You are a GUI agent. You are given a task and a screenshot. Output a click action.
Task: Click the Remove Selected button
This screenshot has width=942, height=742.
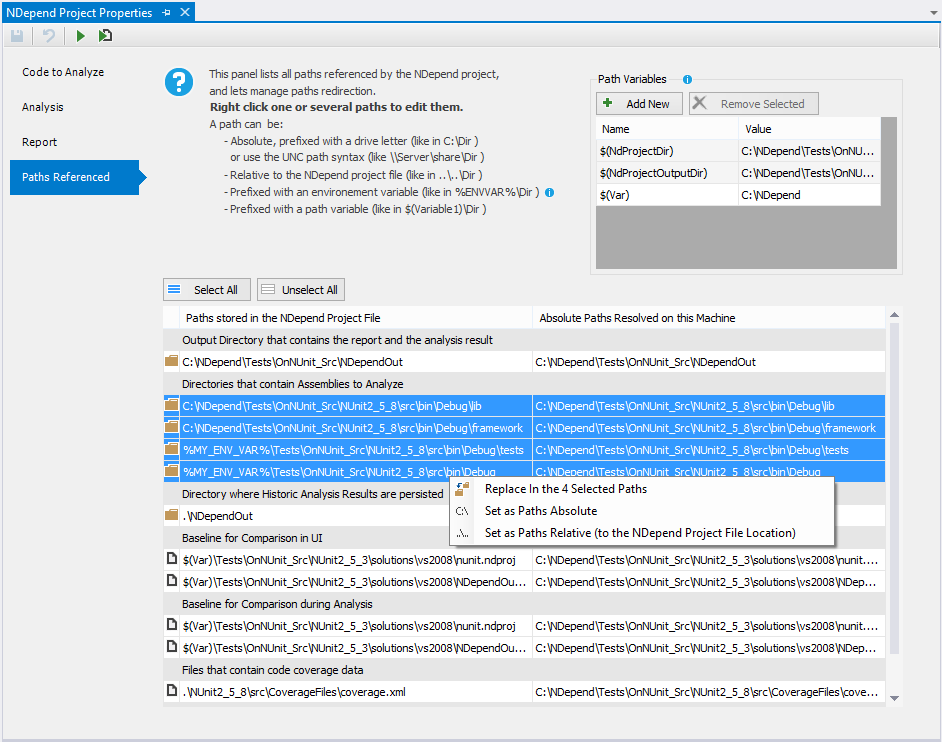click(753, 104)
